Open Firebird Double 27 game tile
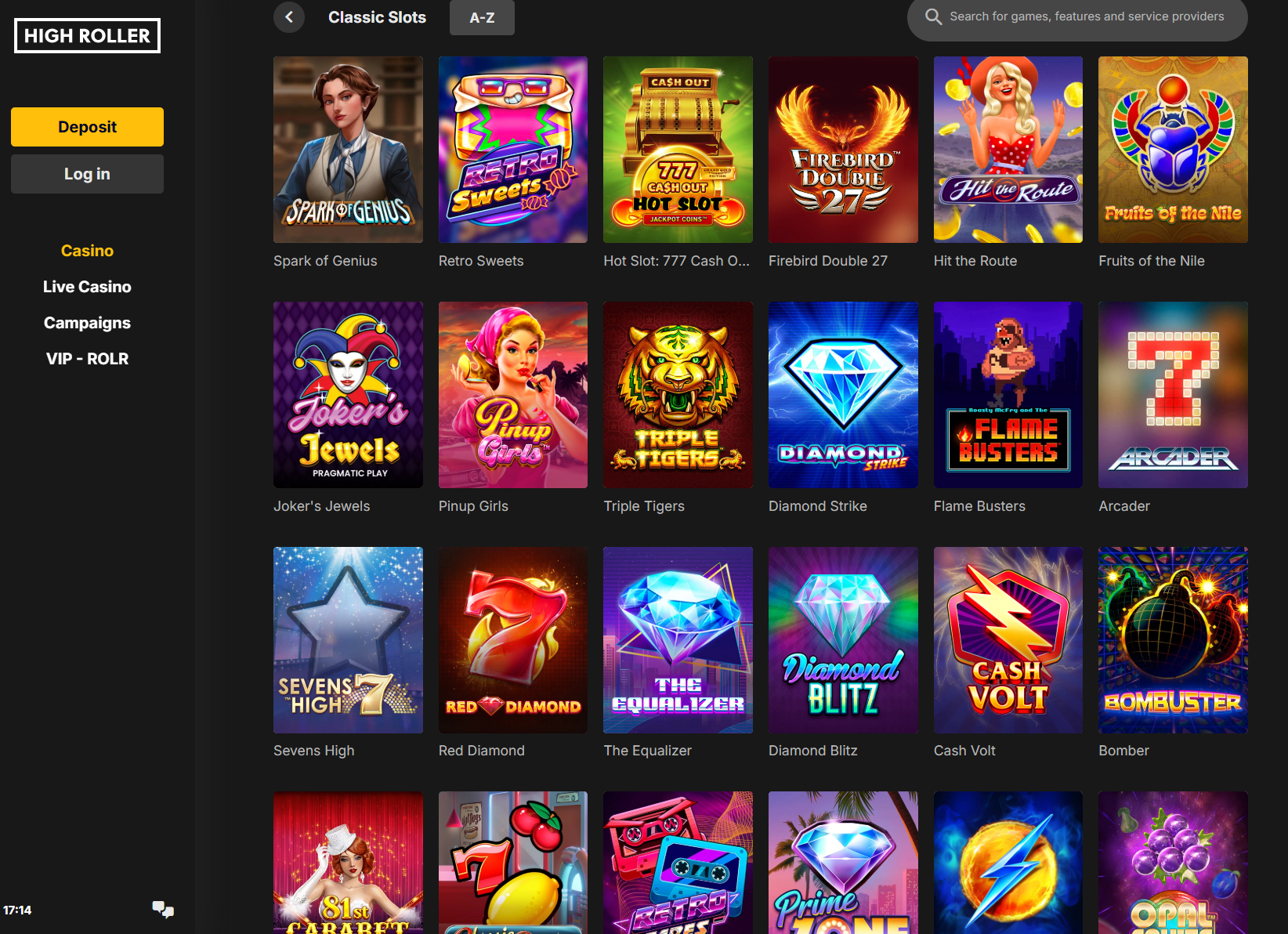This screenshot has width=1288, height=934. pyautogui.click(x=843, y=150)
